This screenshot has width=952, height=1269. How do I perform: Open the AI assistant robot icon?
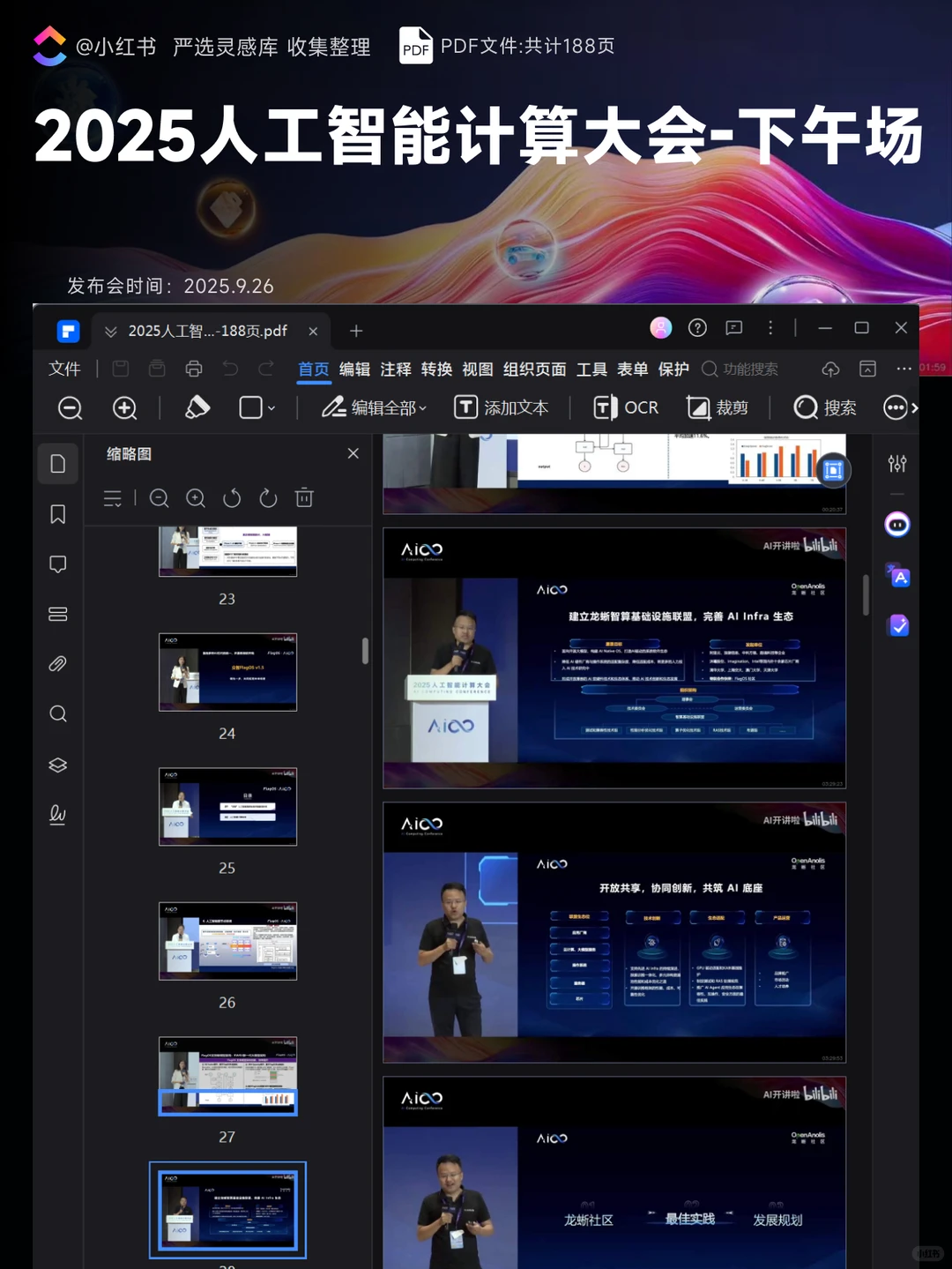pos(897,525)
